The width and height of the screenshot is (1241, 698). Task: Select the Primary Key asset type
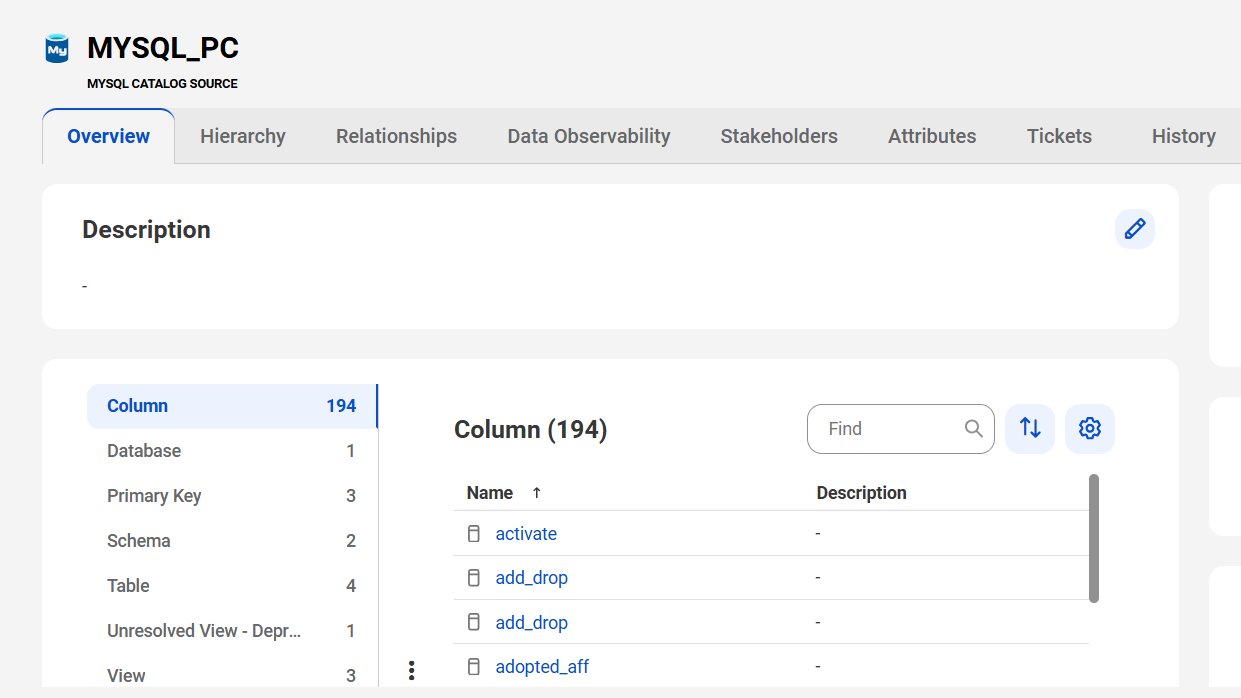(232, 496)
